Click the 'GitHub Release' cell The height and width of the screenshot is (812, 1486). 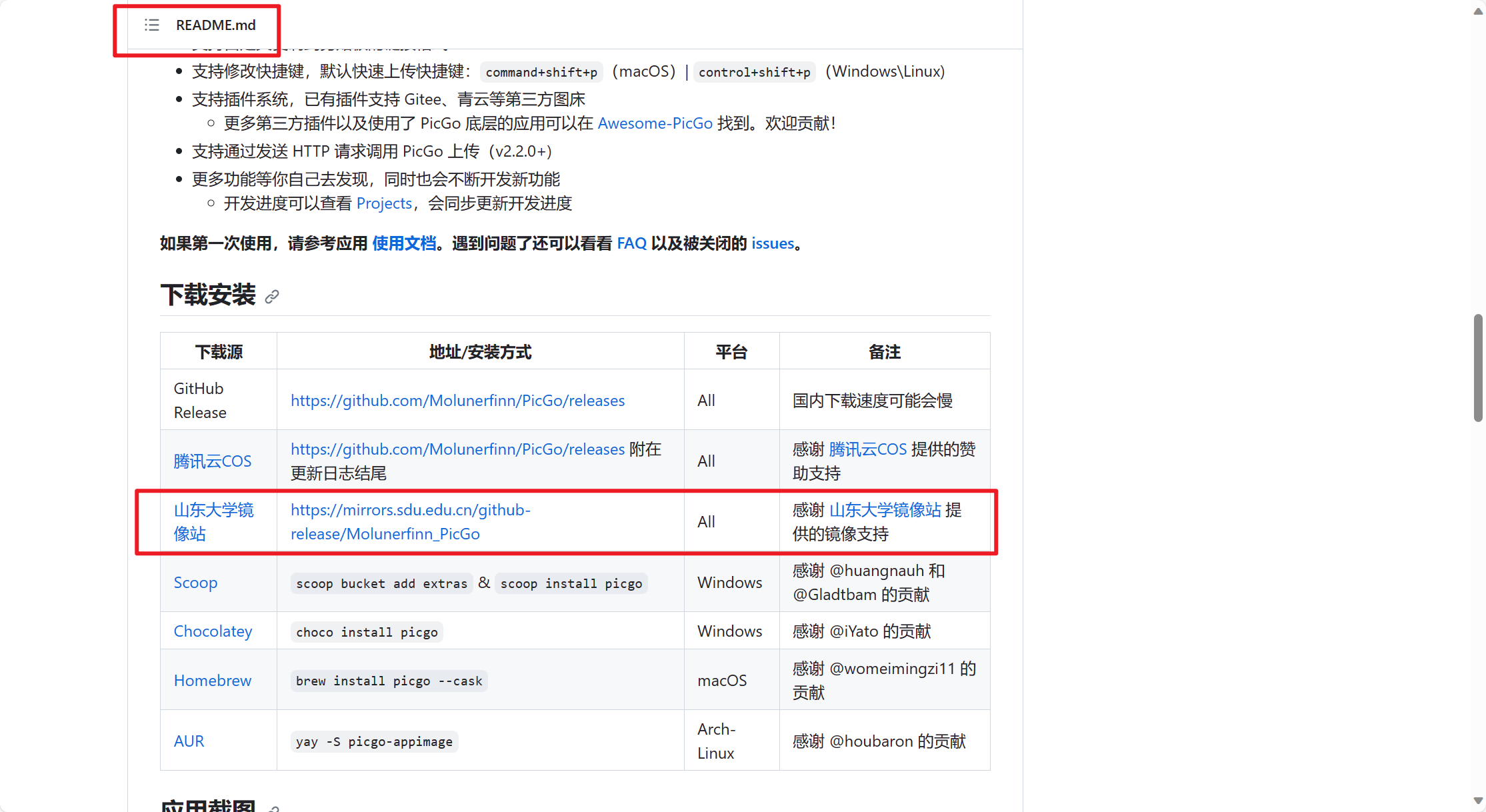pyautogui.click(x=219, y=401)
